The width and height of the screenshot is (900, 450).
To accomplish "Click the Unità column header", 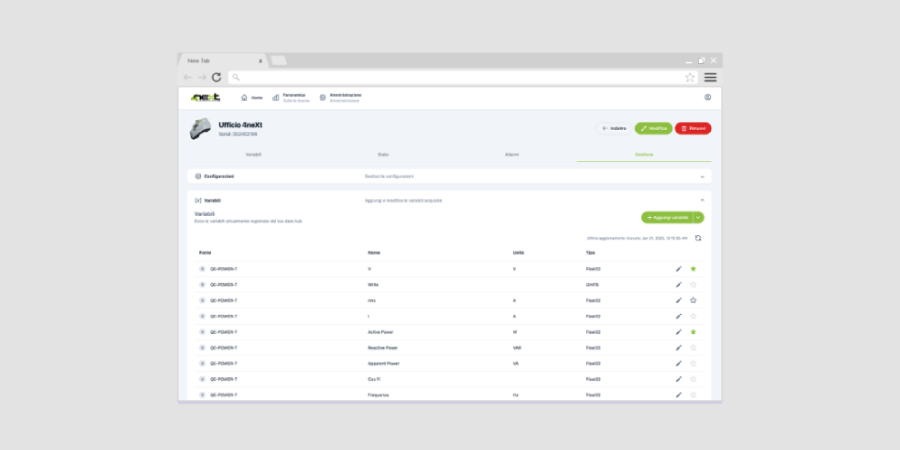I will [518, 253].
